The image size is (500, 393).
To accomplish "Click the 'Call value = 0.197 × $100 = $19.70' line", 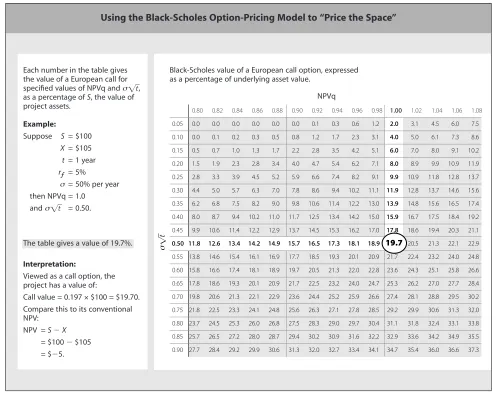I will click(x=81, y=297).
